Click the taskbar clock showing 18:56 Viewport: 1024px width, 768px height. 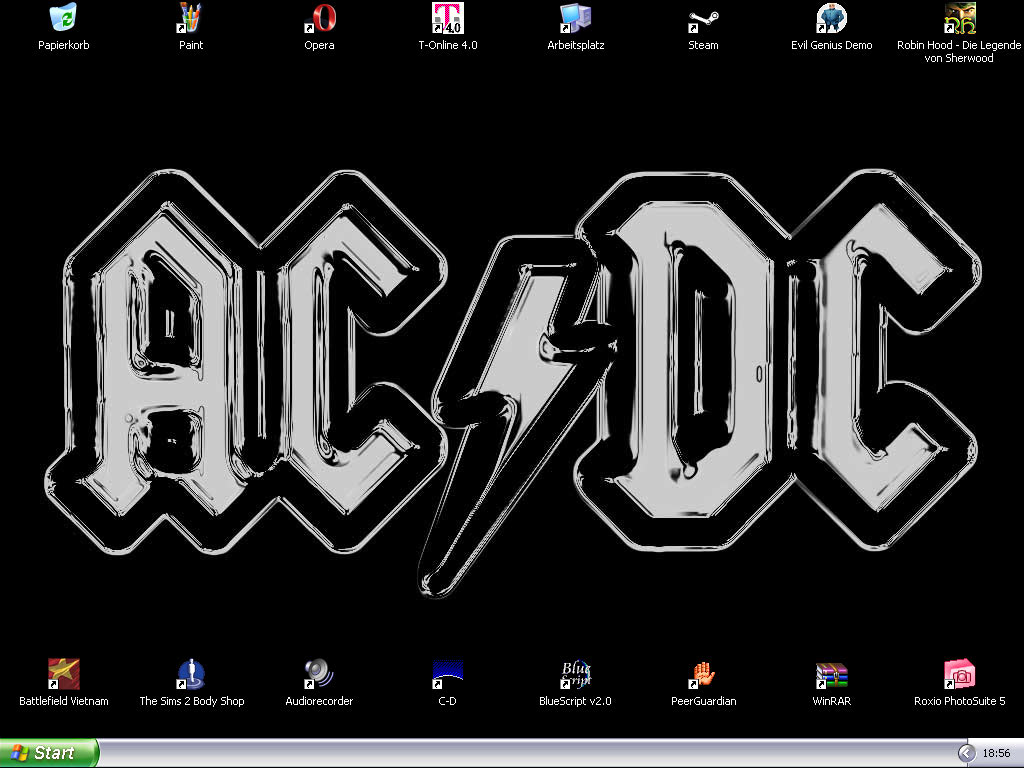click(997, 754)
